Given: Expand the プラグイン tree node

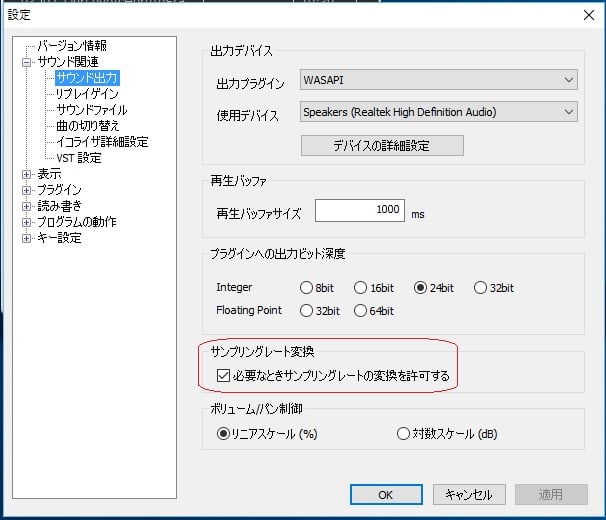Looking at the screenshot, I should [x=26, y=190].
